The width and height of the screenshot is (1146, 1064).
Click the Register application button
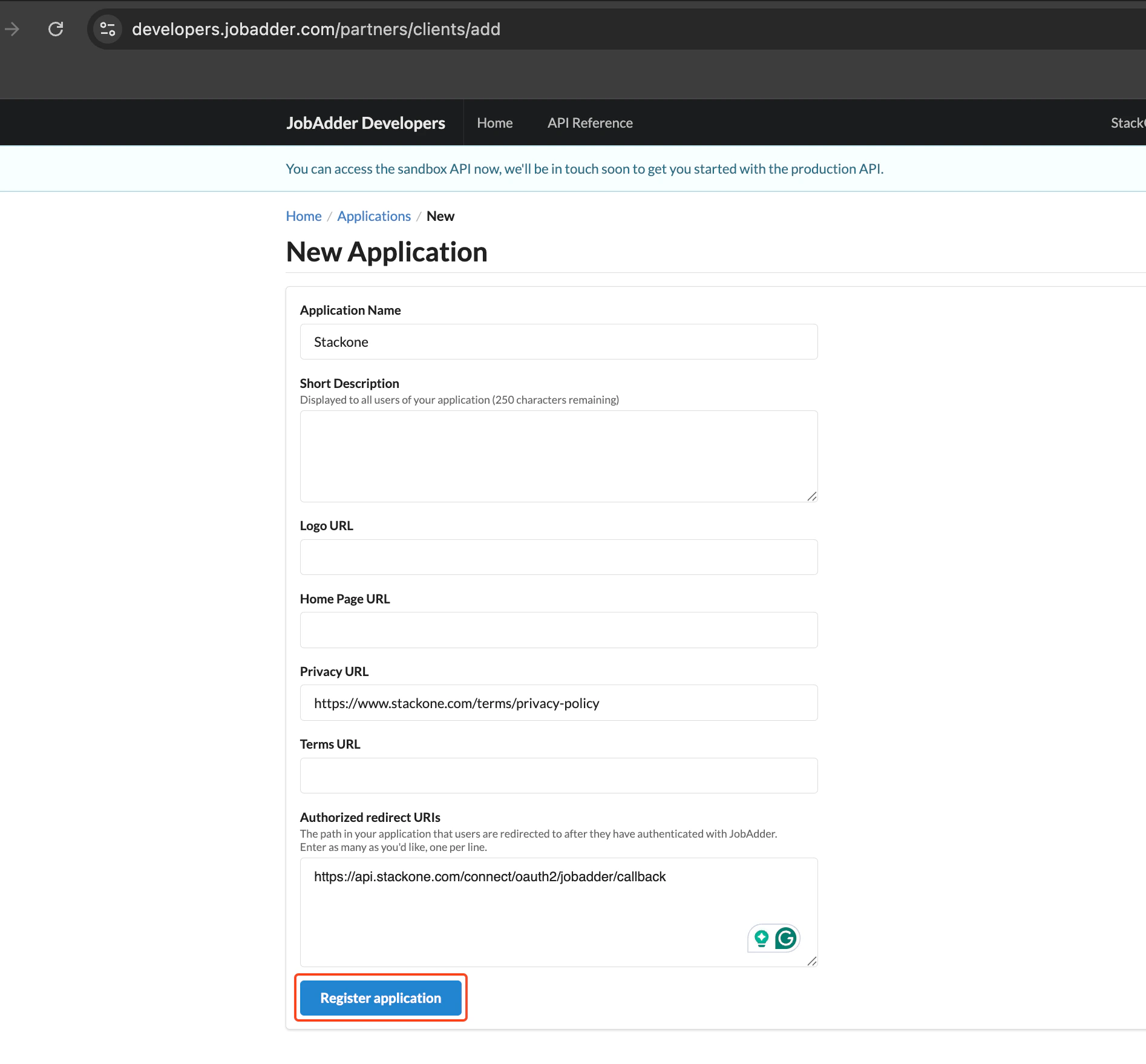point(381,997)
